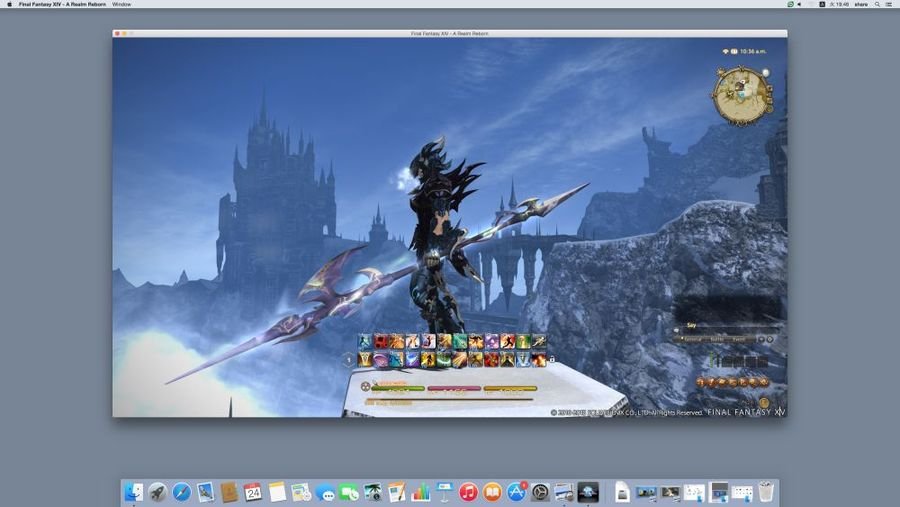The image size is (900, 507).
Task: Click the Final Fantasy XIV application menu
Action: tap(62, 4)
